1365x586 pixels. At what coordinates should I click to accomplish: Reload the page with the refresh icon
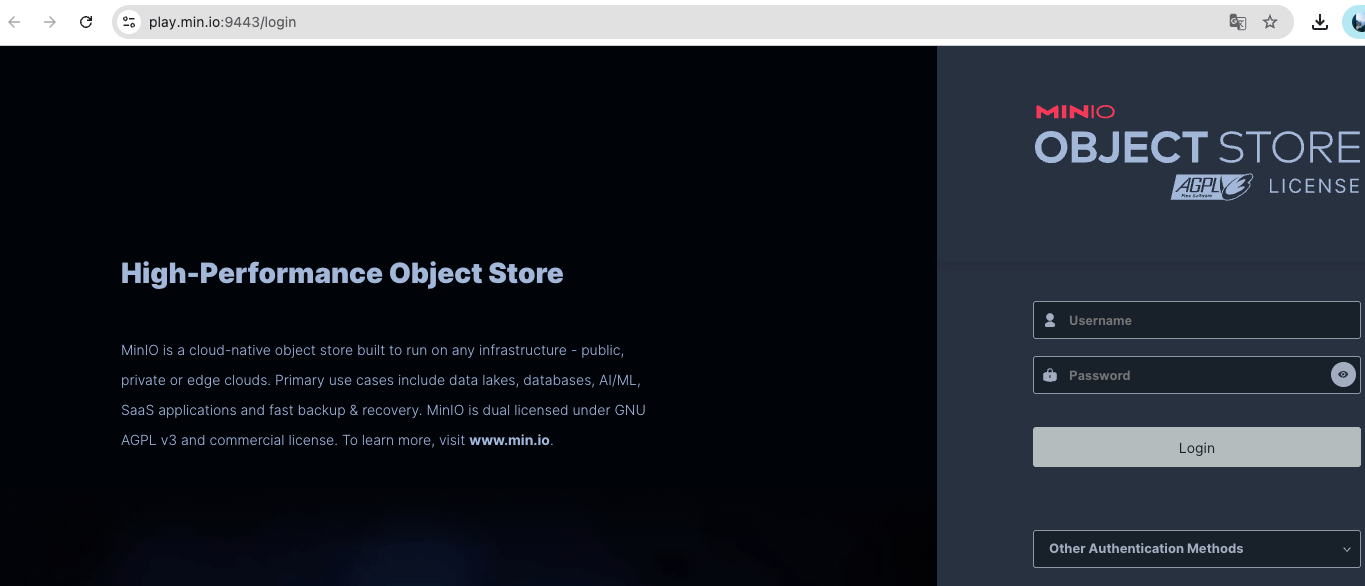(x=86, y=22)
